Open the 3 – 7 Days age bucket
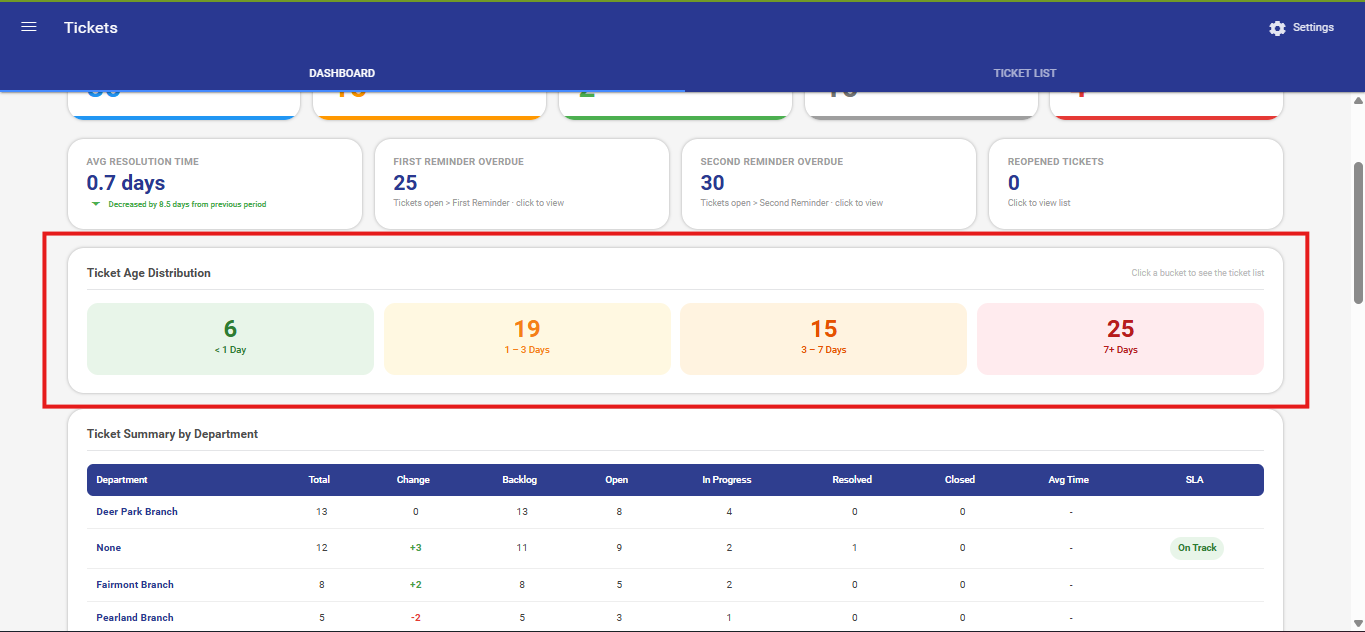The image size is (1365, 632). (823, 339)
